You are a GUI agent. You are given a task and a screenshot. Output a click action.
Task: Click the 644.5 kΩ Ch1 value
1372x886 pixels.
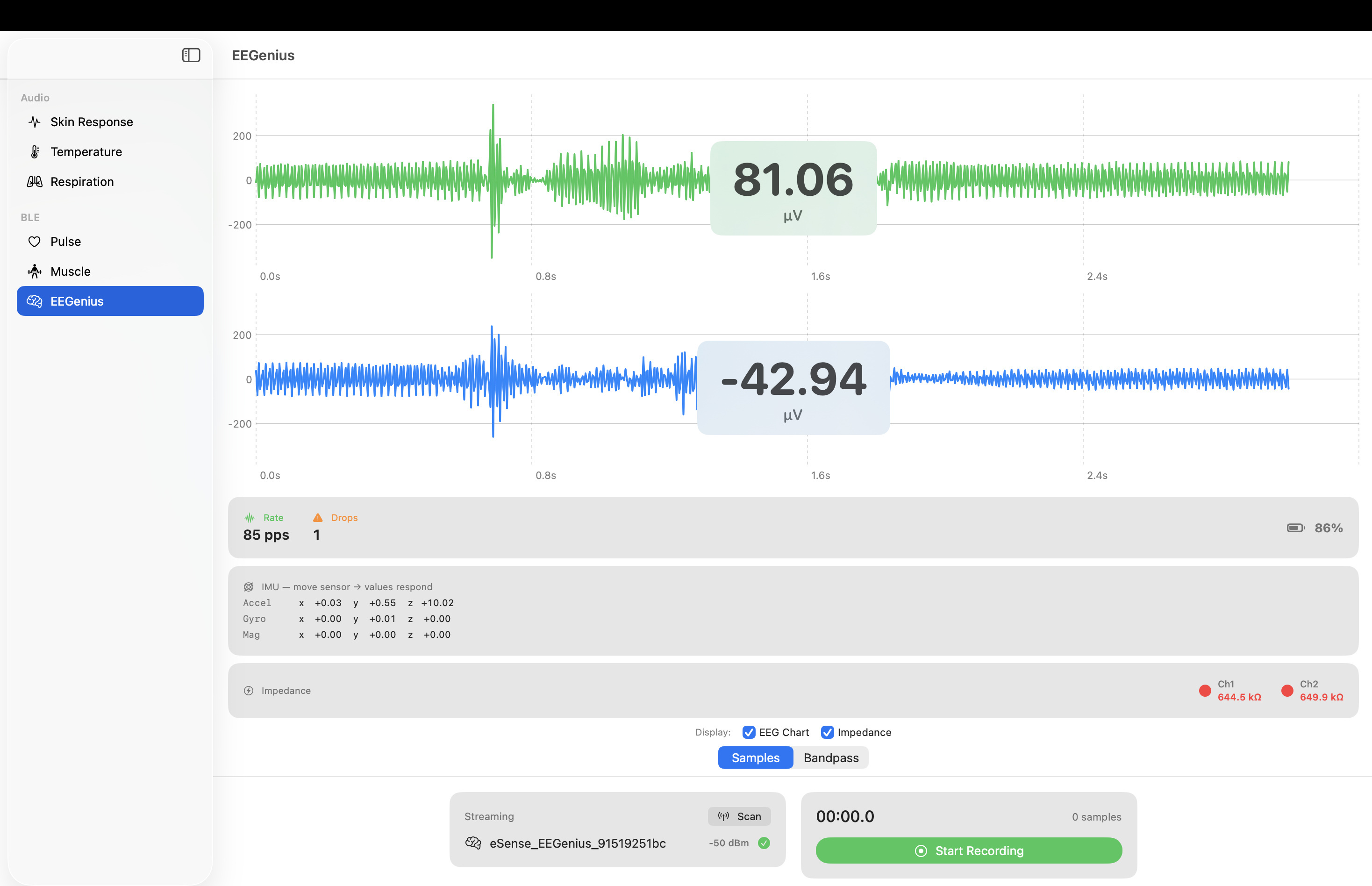[x=1239, y=697]
